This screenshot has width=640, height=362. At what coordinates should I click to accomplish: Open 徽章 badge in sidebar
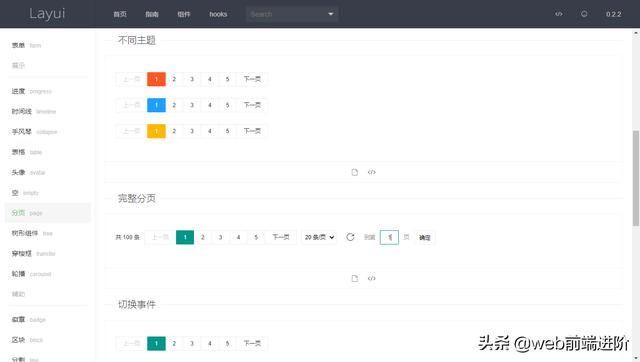[x=47, y=320]
